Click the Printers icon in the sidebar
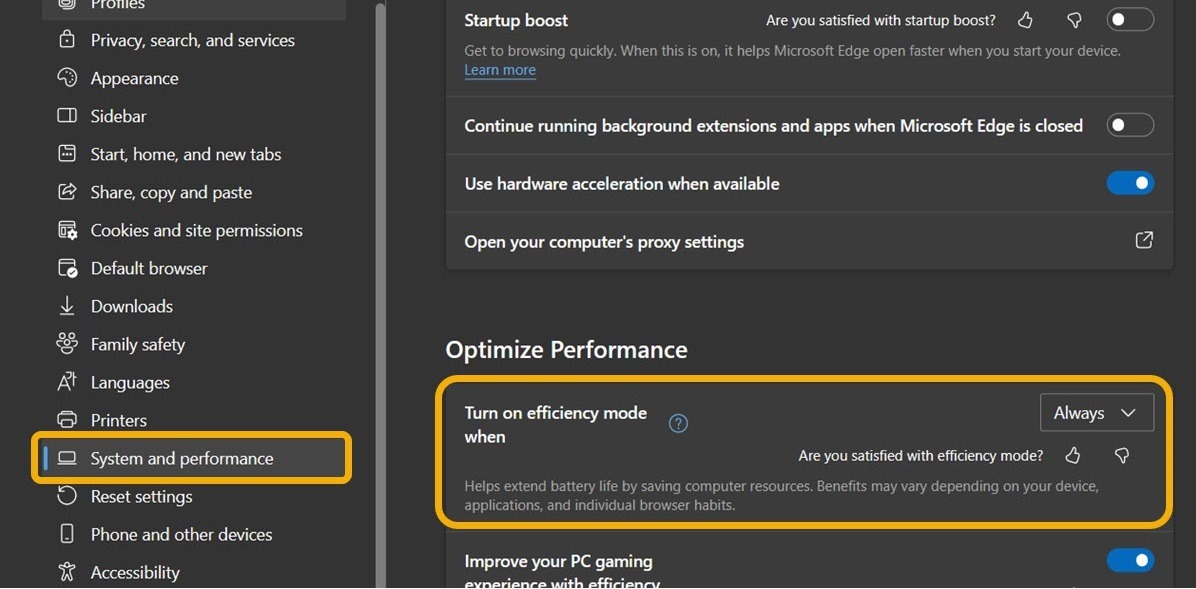1196x589 pixels. click(x=66, y=420)
